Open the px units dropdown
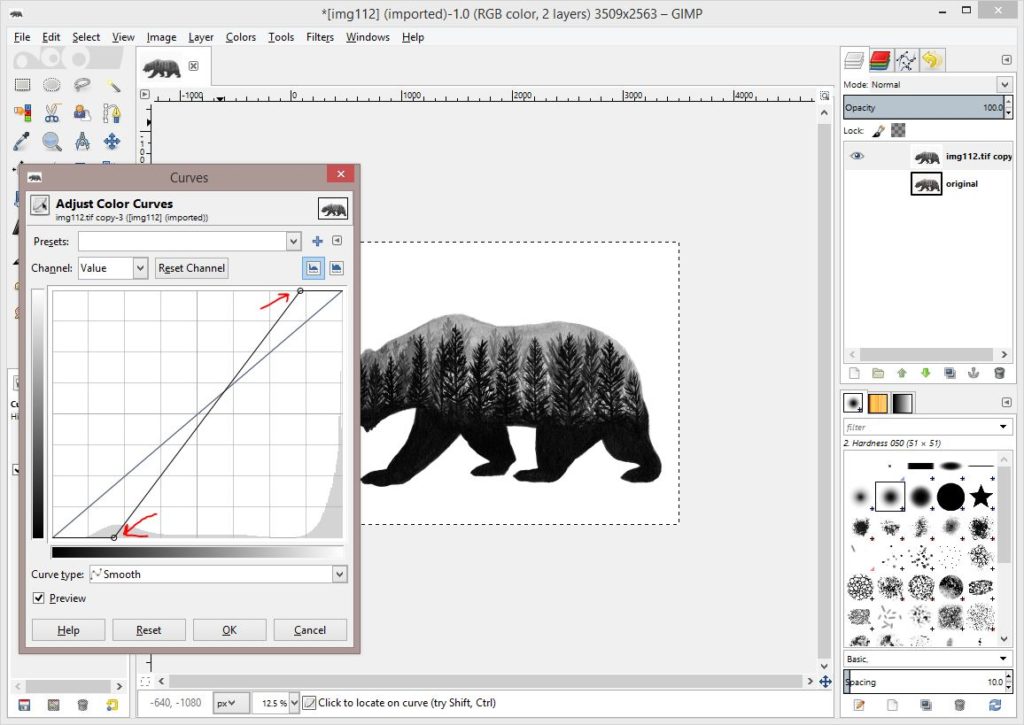1024x725 pixels. click(231, 703)
